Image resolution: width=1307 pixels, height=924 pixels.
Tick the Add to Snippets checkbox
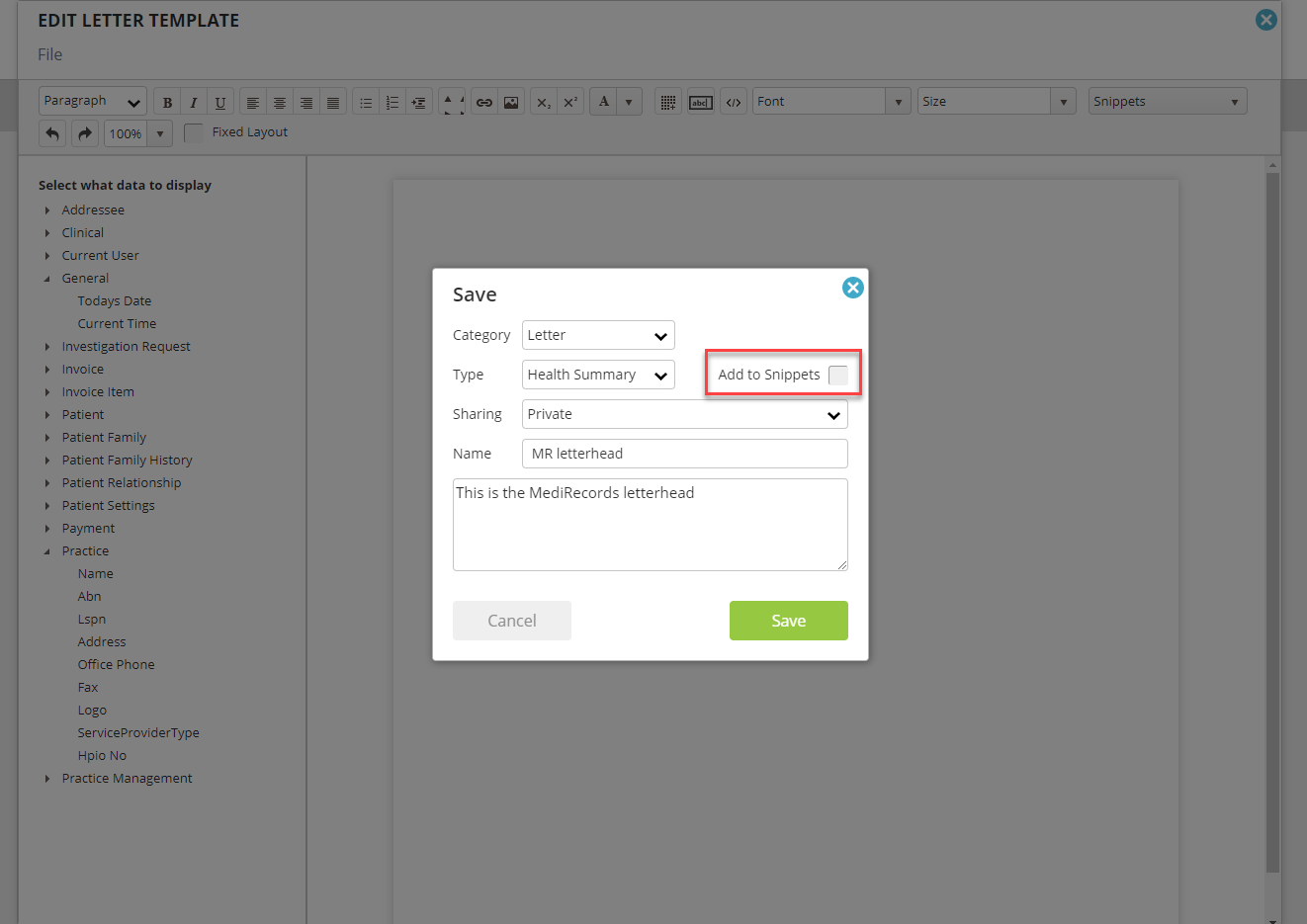pos(838,376)
